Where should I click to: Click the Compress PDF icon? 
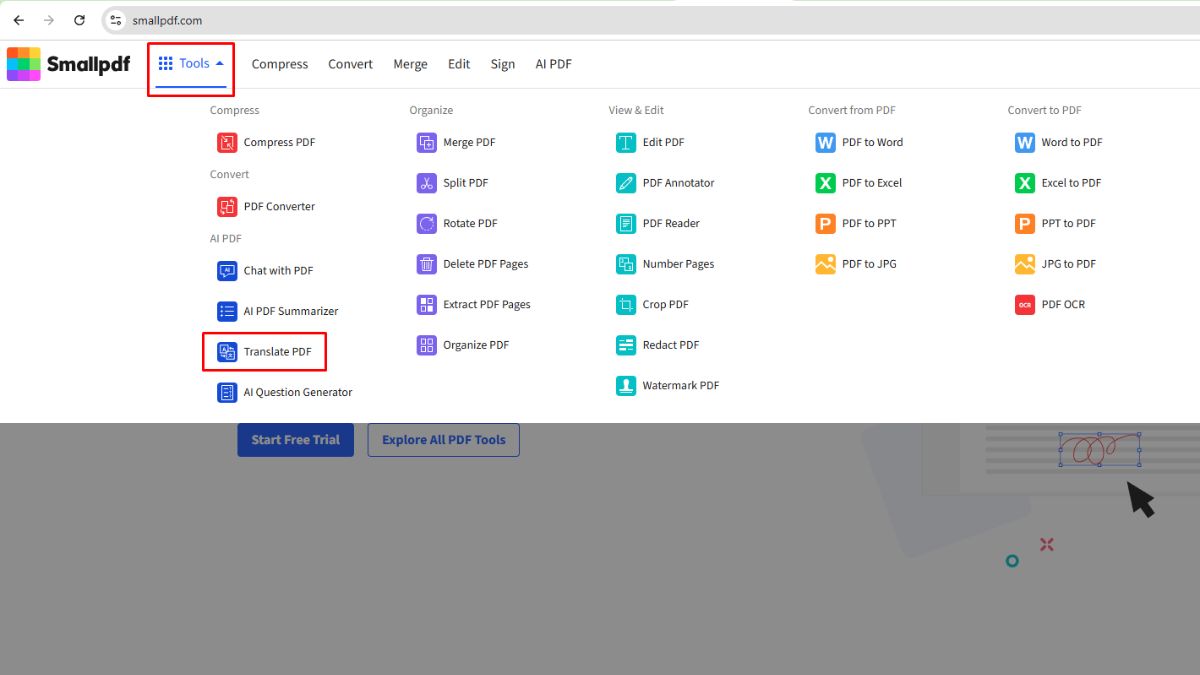pos(227,143)
